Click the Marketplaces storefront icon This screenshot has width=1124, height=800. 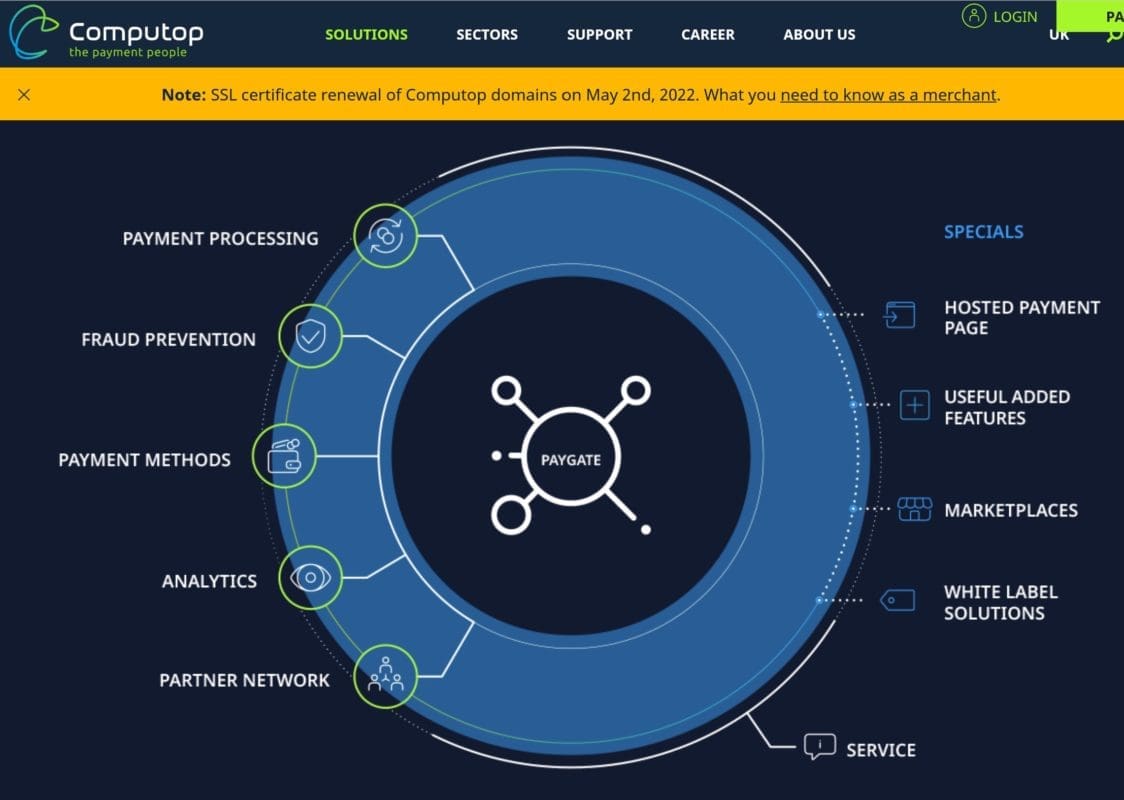tap(914, 509)
